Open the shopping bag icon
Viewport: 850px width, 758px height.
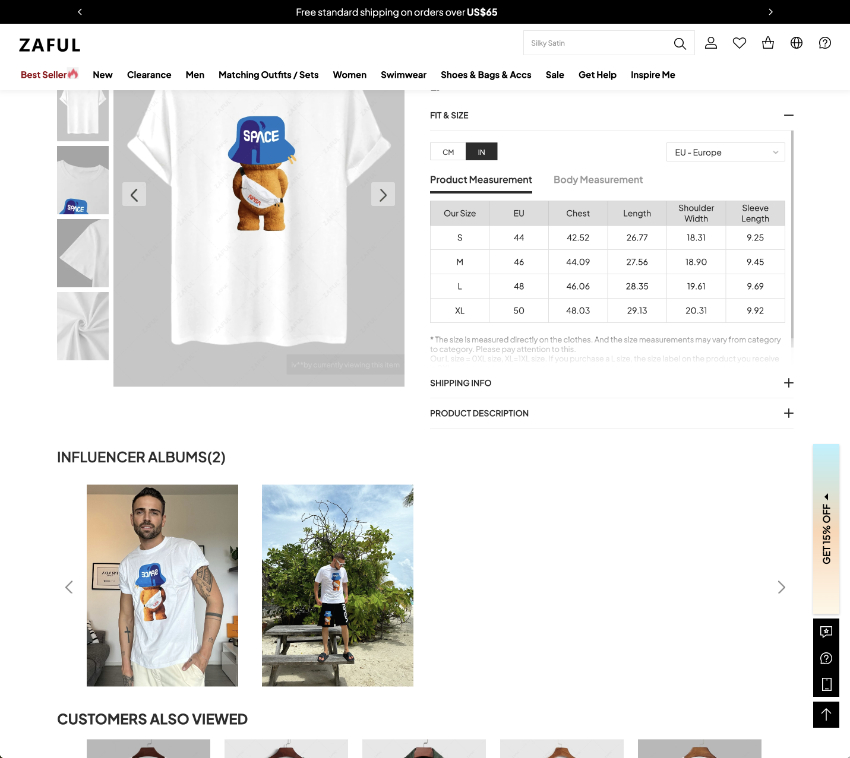click(x=768, y=43)
